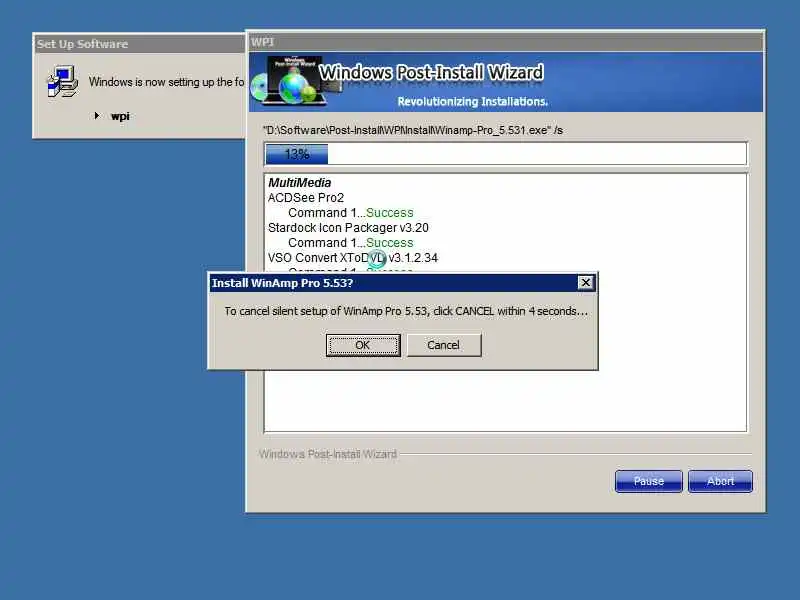This screenshot has width=800, height=600.
Task: Select the wpi item in Set Up Software
Action: point(120,116)
